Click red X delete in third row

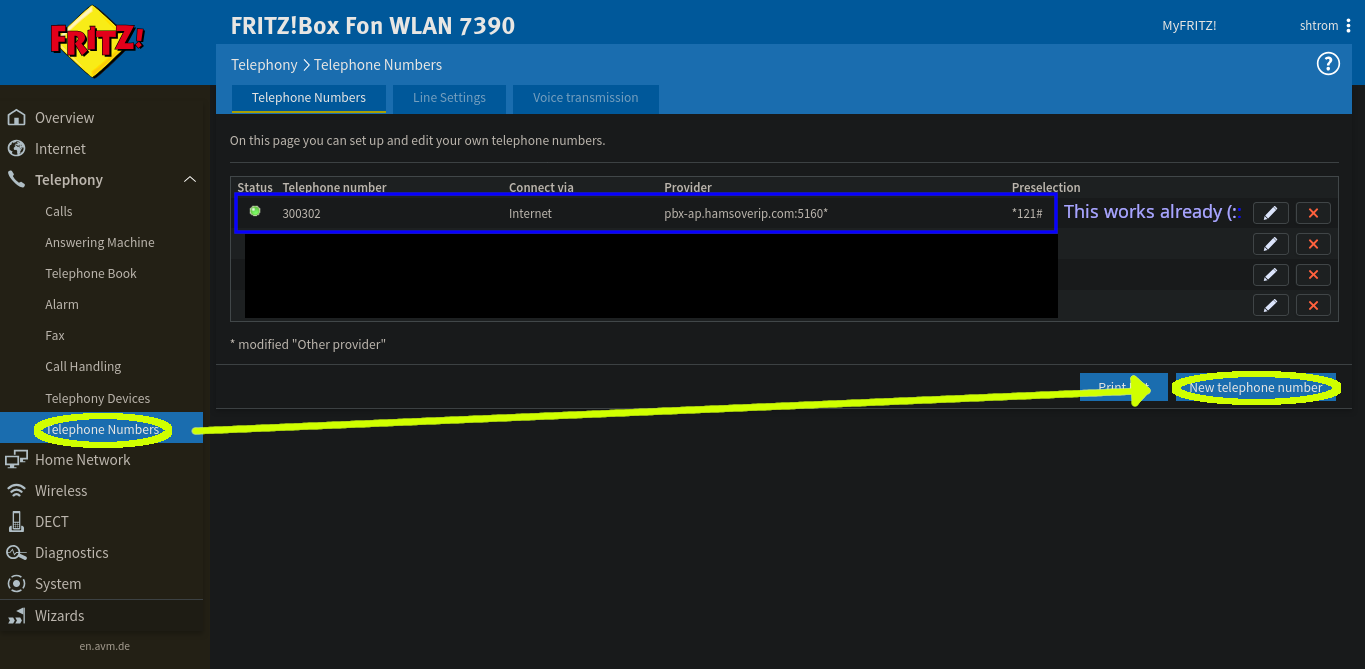coord(1313,275)
